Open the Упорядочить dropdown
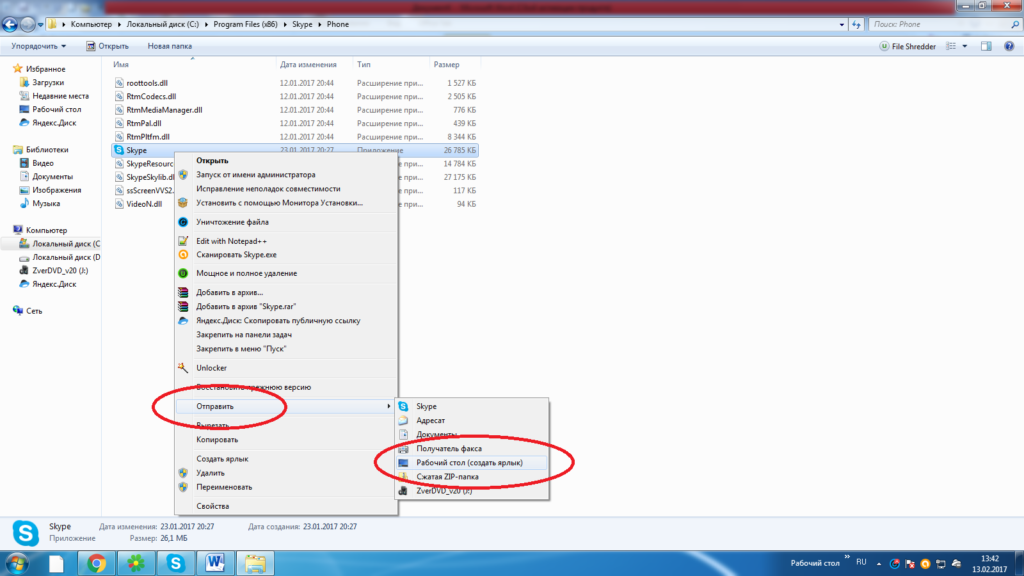Image resolution: width=1024 pixels, height=576 pixels. pyautogui.click(x=39, y=46)
